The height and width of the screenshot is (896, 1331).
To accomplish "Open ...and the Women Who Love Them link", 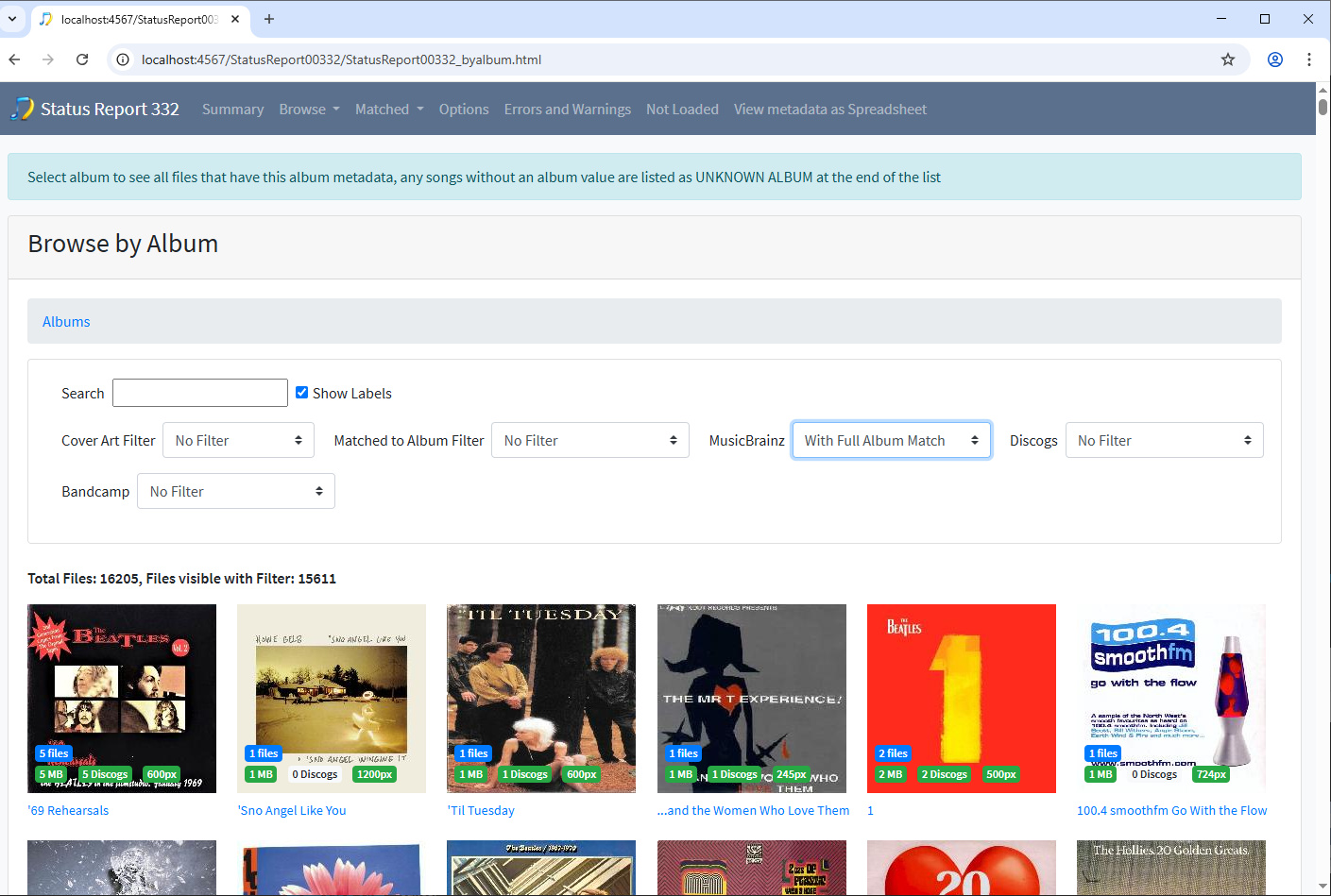I will [753, 810].
